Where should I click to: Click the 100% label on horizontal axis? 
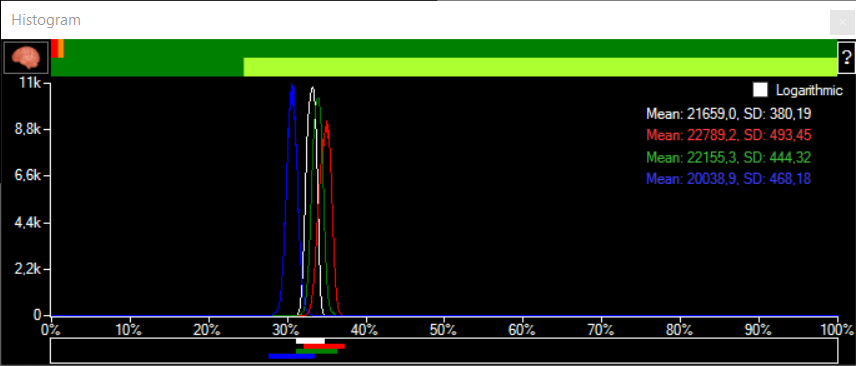point(837,329)
